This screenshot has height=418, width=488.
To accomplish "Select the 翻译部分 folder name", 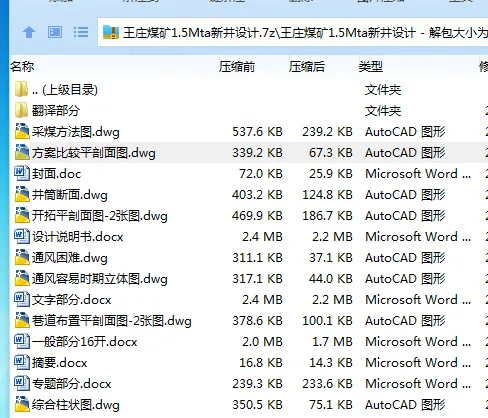I will [x=56, y=111].
